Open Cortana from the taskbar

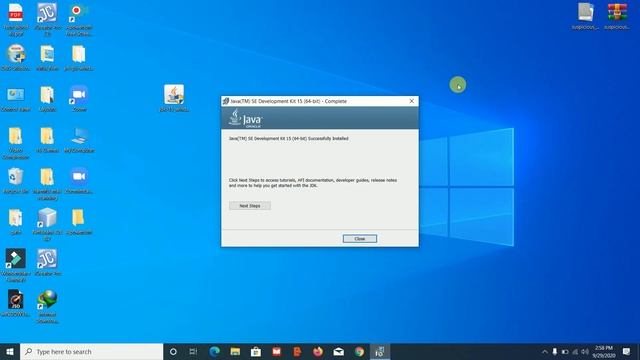pyautogui.click(x=173, y=351)
